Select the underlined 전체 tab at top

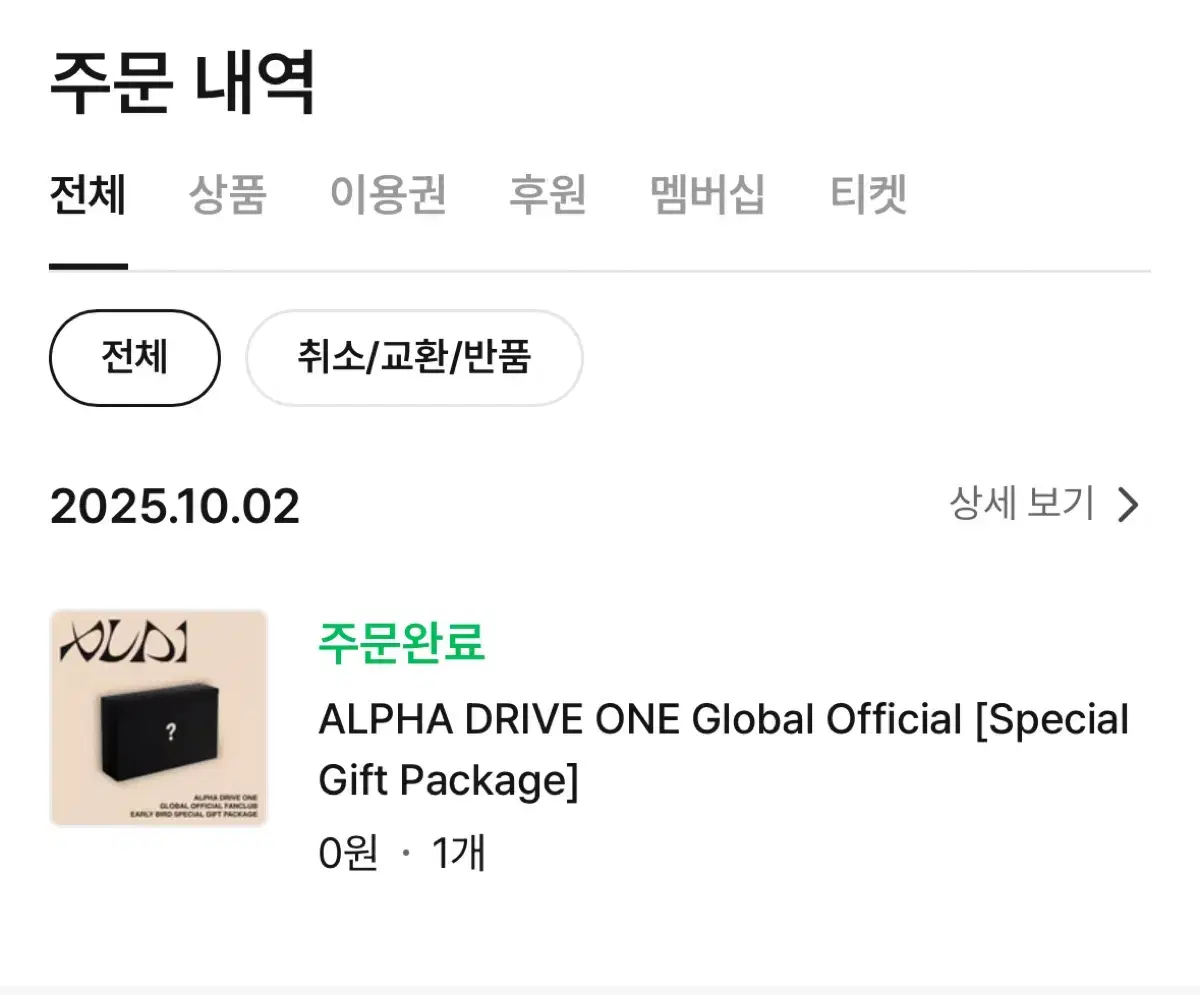tap(88, 194)
